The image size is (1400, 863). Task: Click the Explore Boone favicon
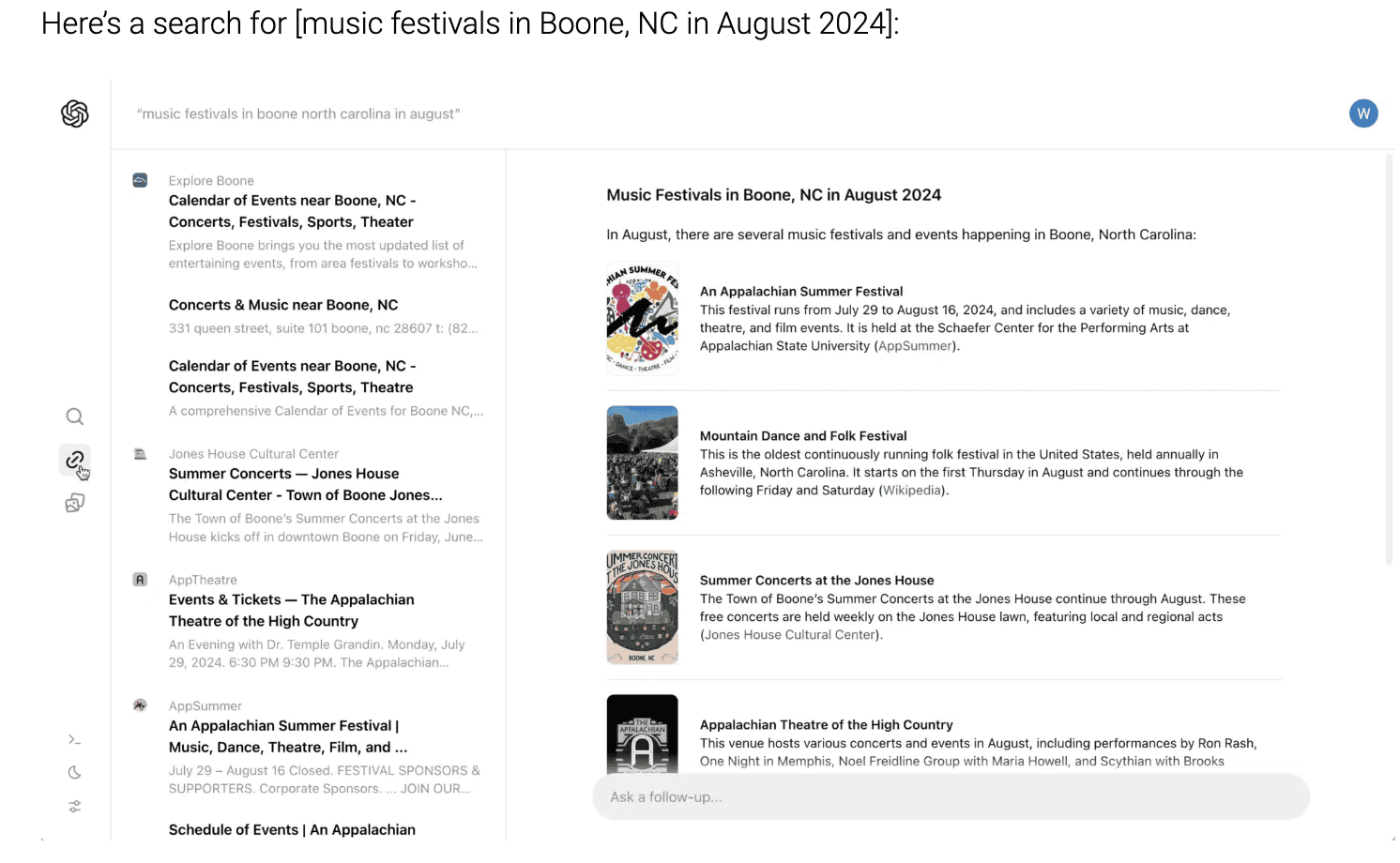pyautogui.click(x=140, y=180)
